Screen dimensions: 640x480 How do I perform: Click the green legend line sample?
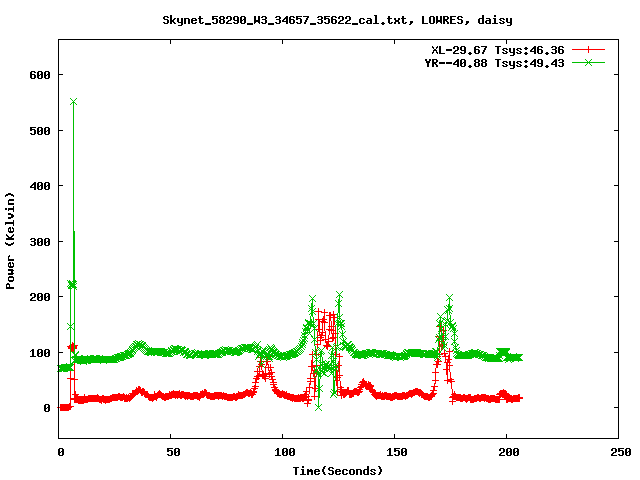pos(588,62)
